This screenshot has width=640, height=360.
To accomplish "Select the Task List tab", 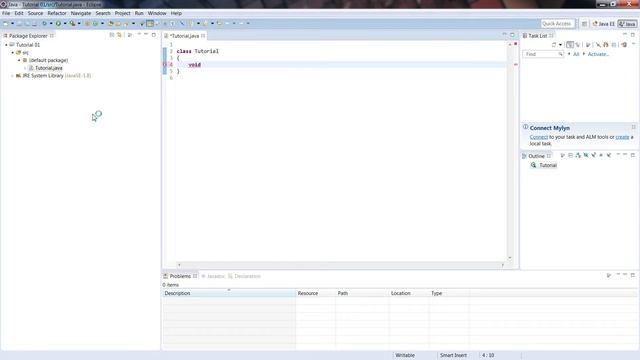I will coord(538,36).
